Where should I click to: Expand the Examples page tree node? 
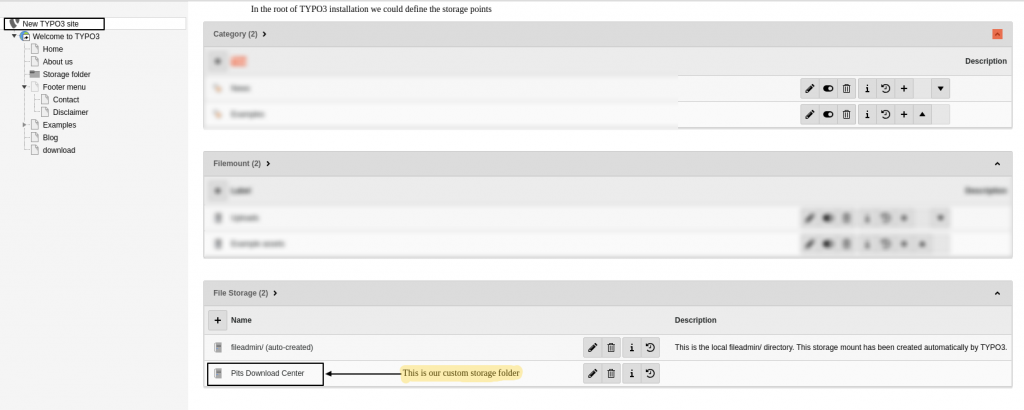point(24,125)
